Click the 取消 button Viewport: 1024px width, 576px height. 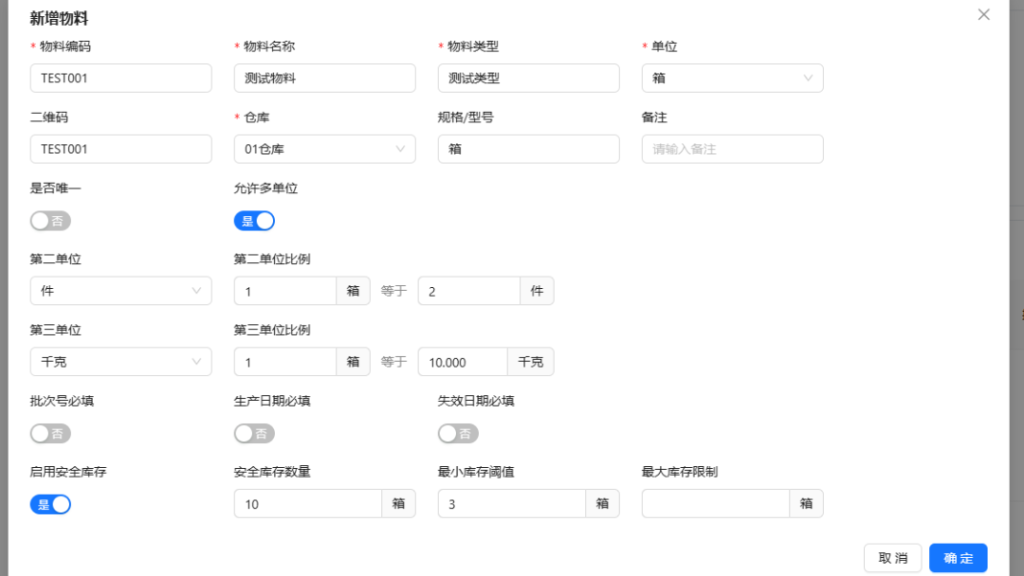pyautogui.click(x=893, y=558)
